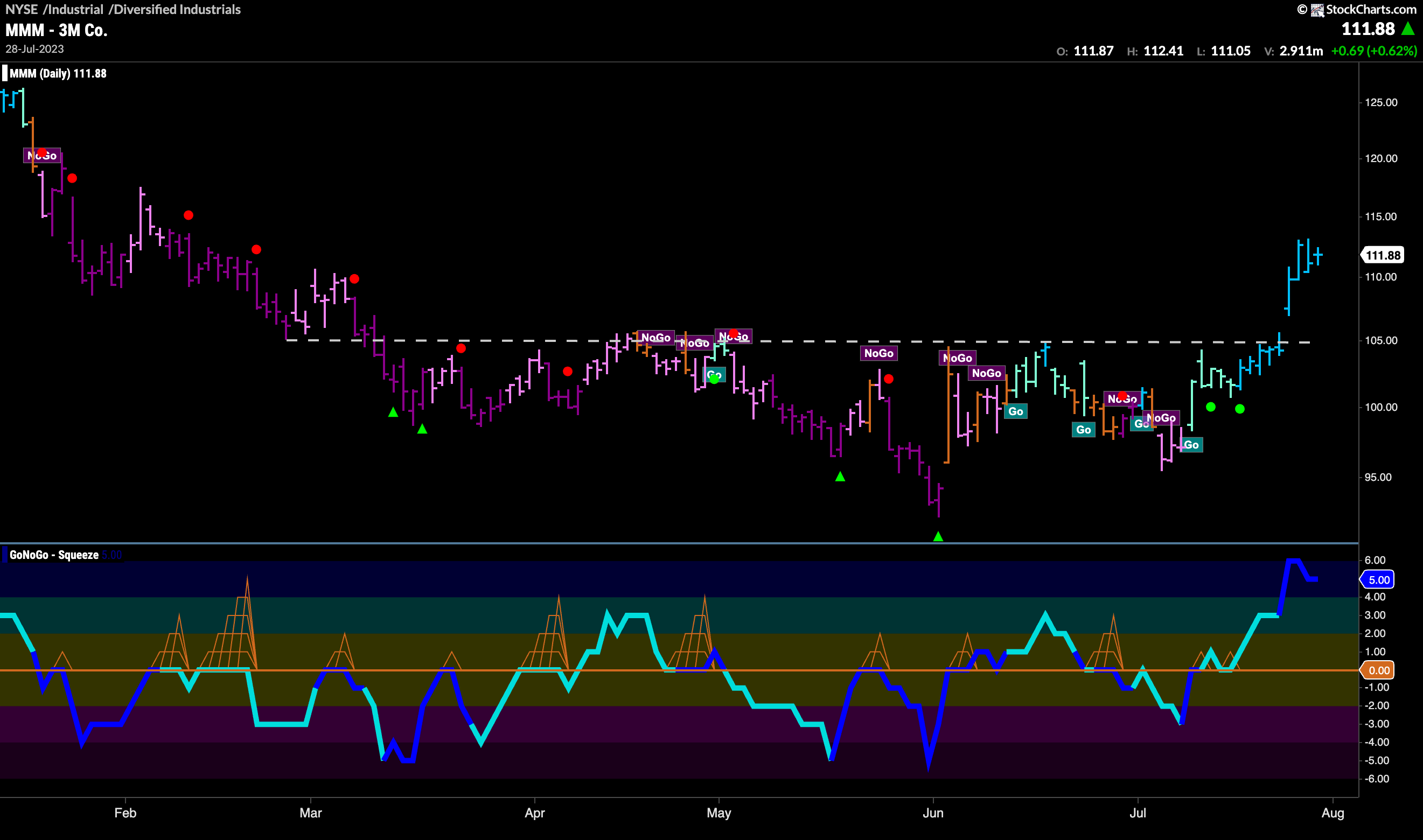1423x840 pixels.
Task: Select the MMM - 3M Co. title
Action: 57,30
